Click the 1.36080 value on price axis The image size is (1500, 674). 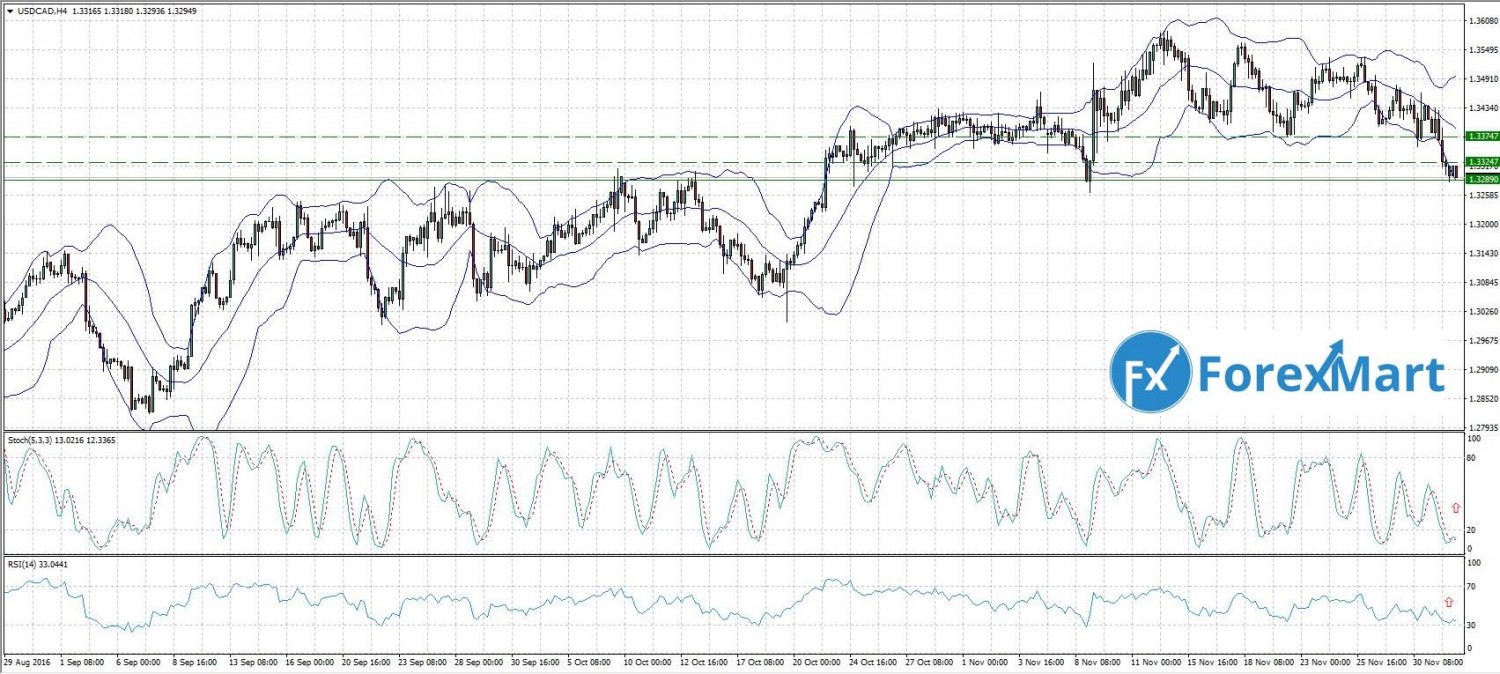click(1480, 20)
